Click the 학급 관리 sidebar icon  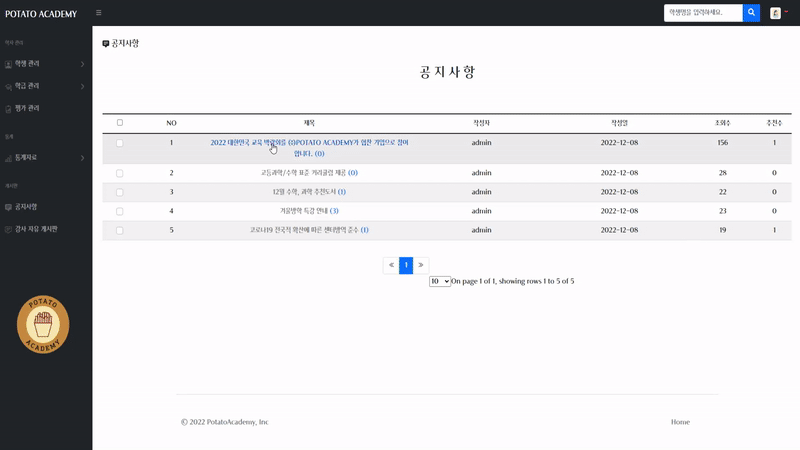(8, 87)
